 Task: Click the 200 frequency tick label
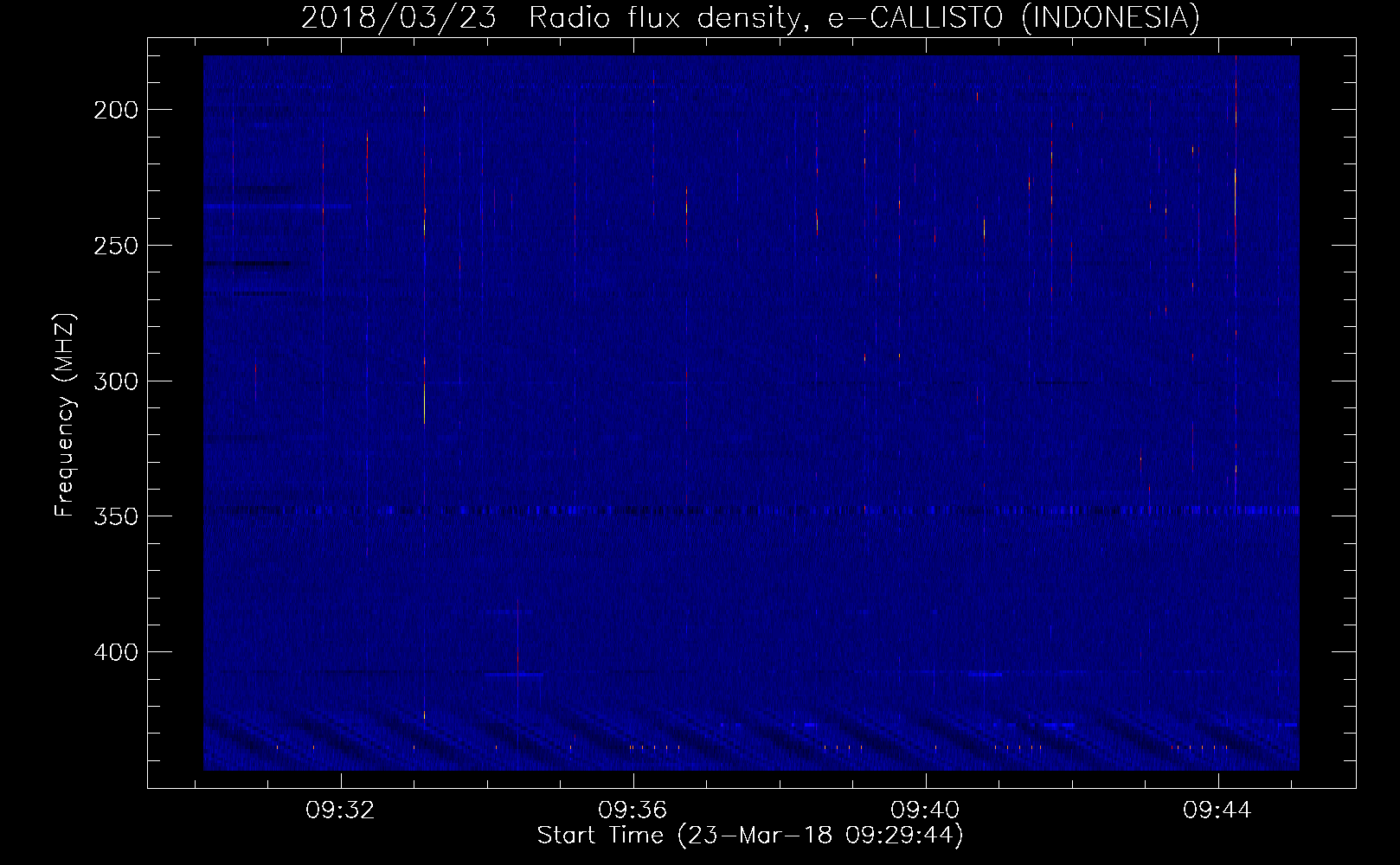point(115,110)
